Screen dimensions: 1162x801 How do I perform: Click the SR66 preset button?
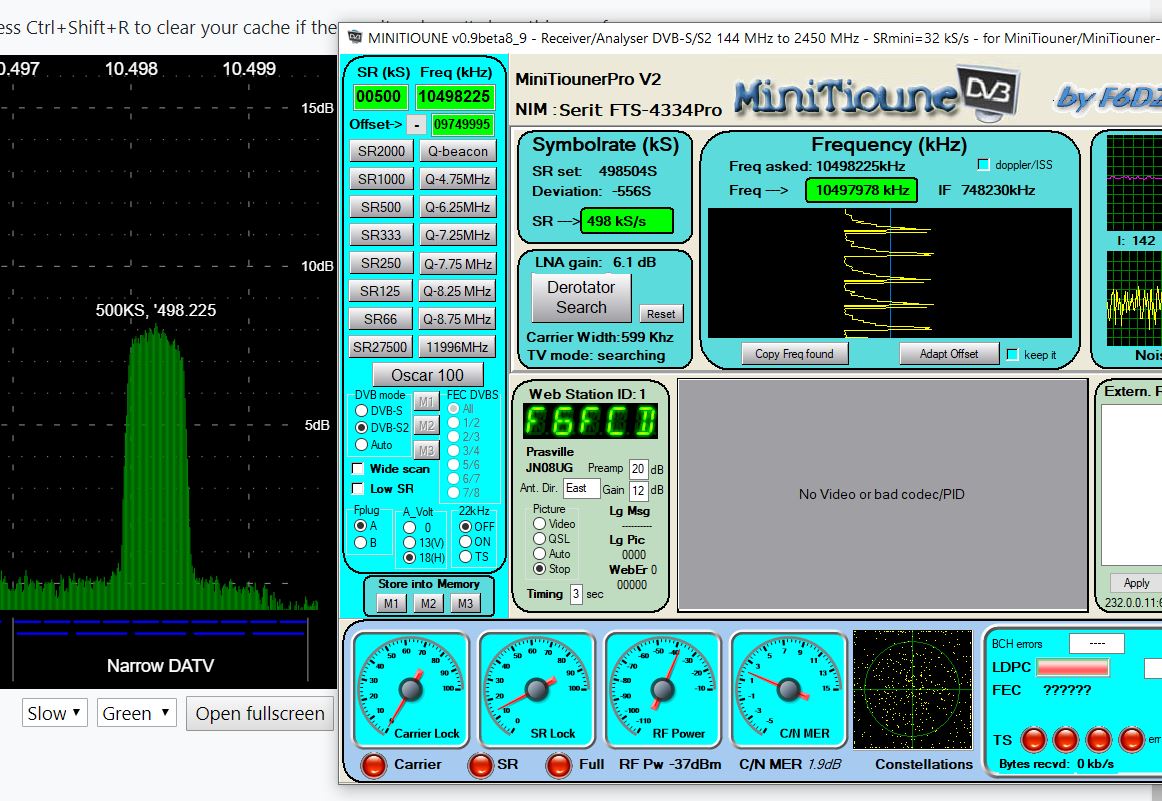click(x=381, y=319)
